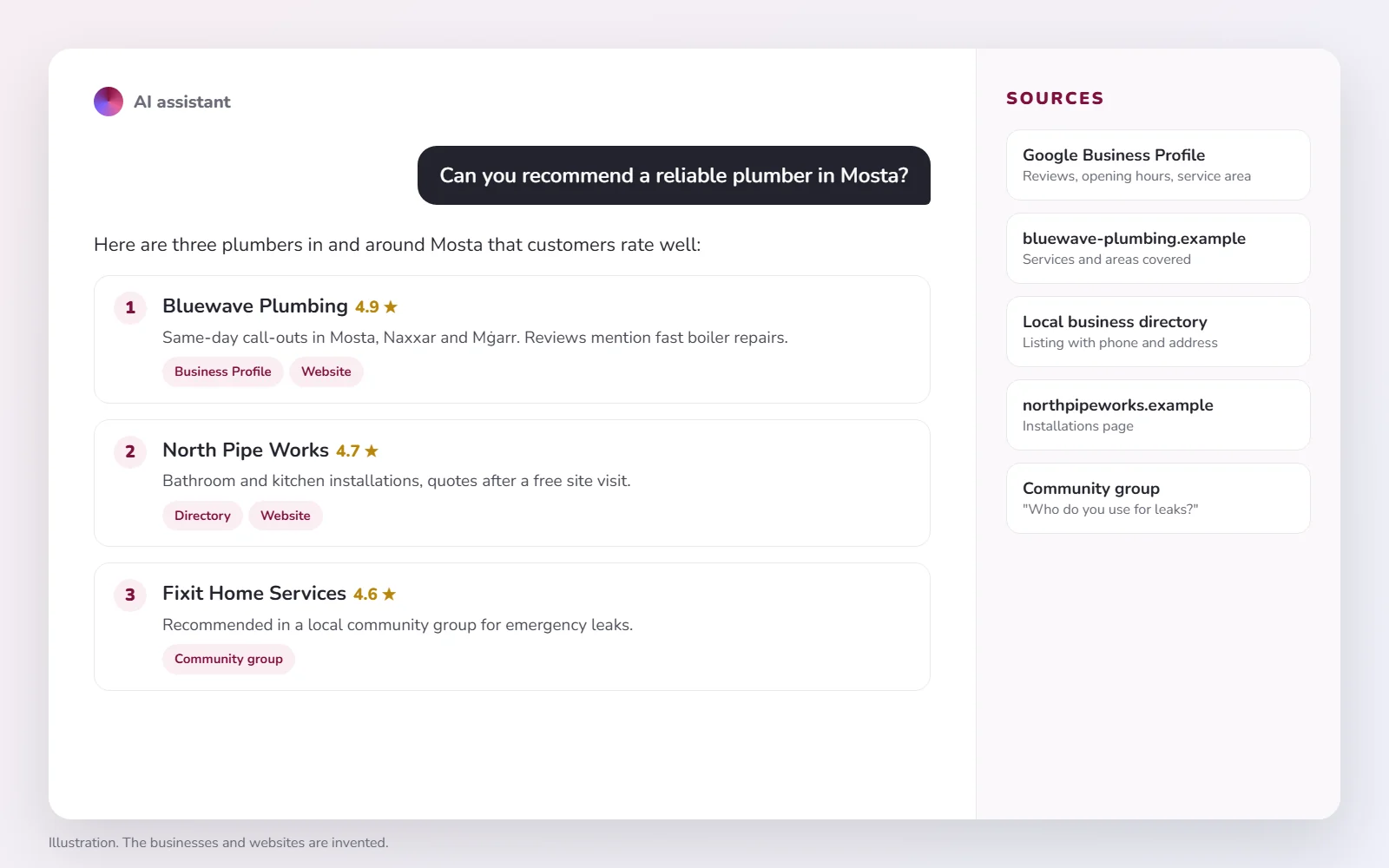Open the Community group chip under Fixit Home Services
This screenshot has height=868, width=1389.
click(x=228, y=659)
